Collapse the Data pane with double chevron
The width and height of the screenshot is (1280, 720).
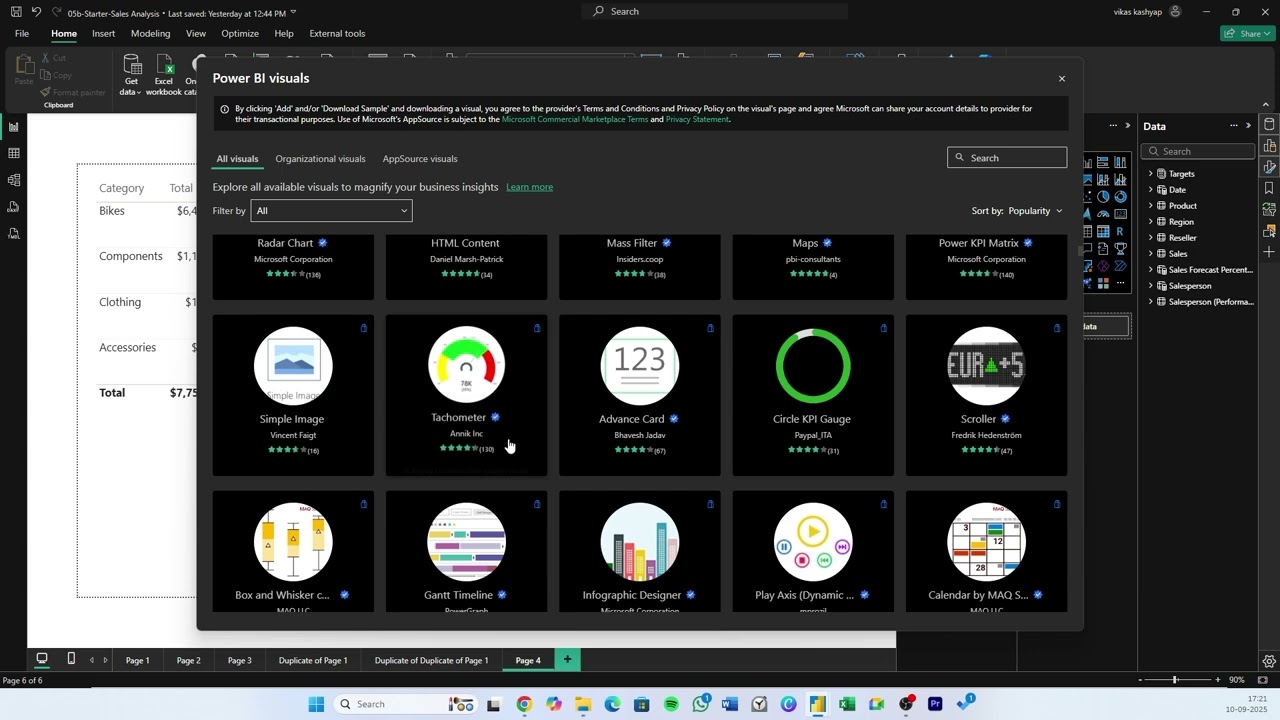coord(1248,126)
